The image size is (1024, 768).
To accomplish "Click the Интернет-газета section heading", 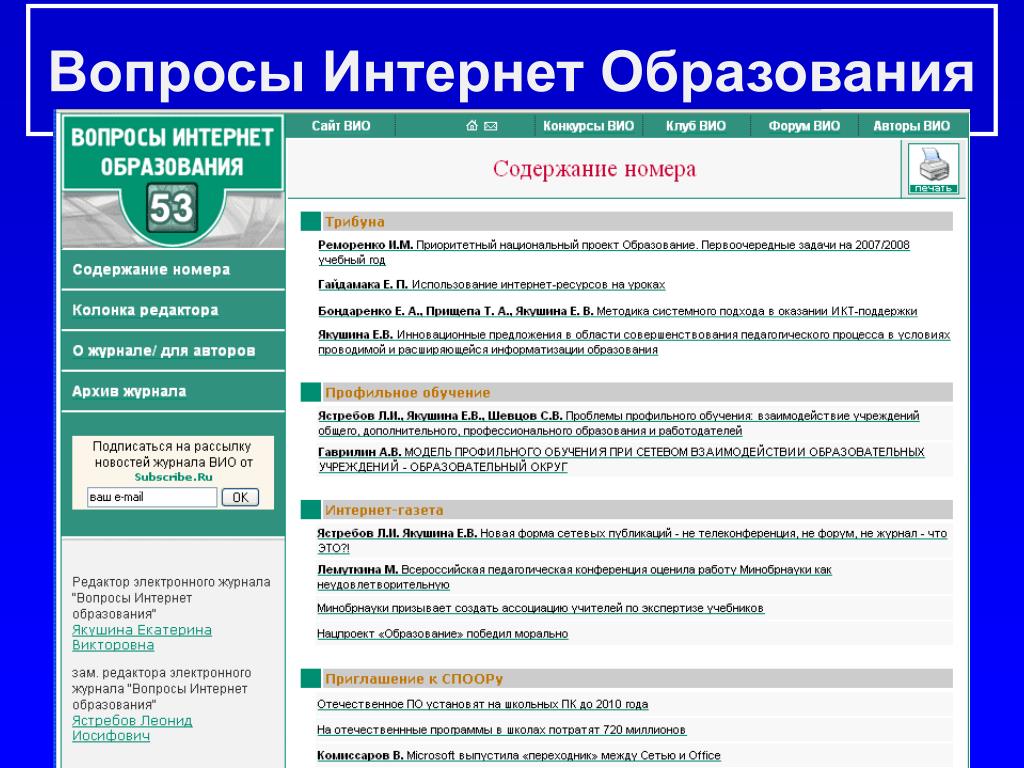I will tap(384, 510).
